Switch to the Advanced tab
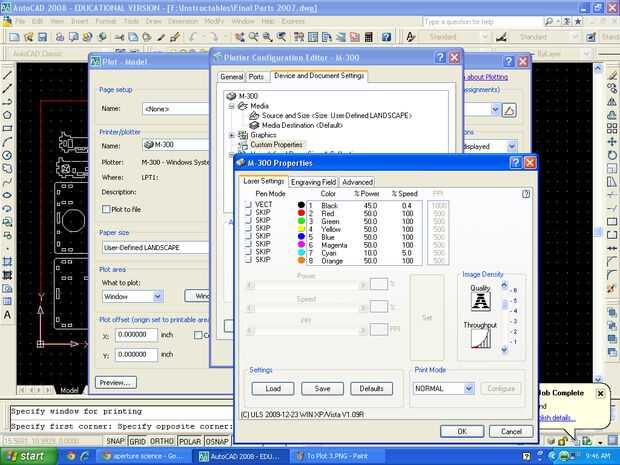Image resolution: width=620 pixels, height=465 pixels. pyautogui.click(x=357, y=182)
